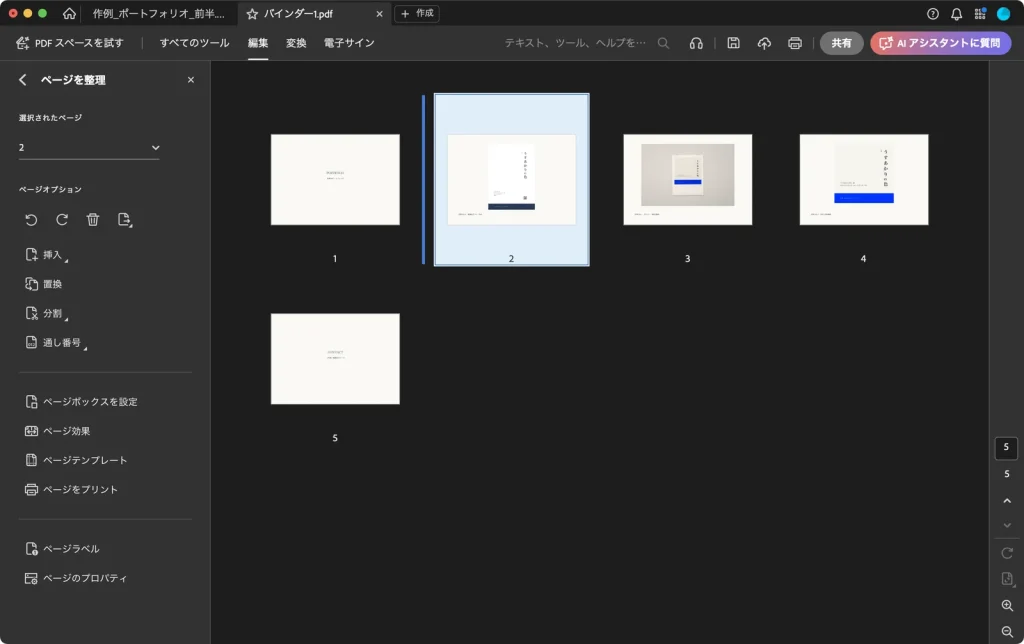Click the search text field
Screen dimensions: 1024x644
pos(575,43)
